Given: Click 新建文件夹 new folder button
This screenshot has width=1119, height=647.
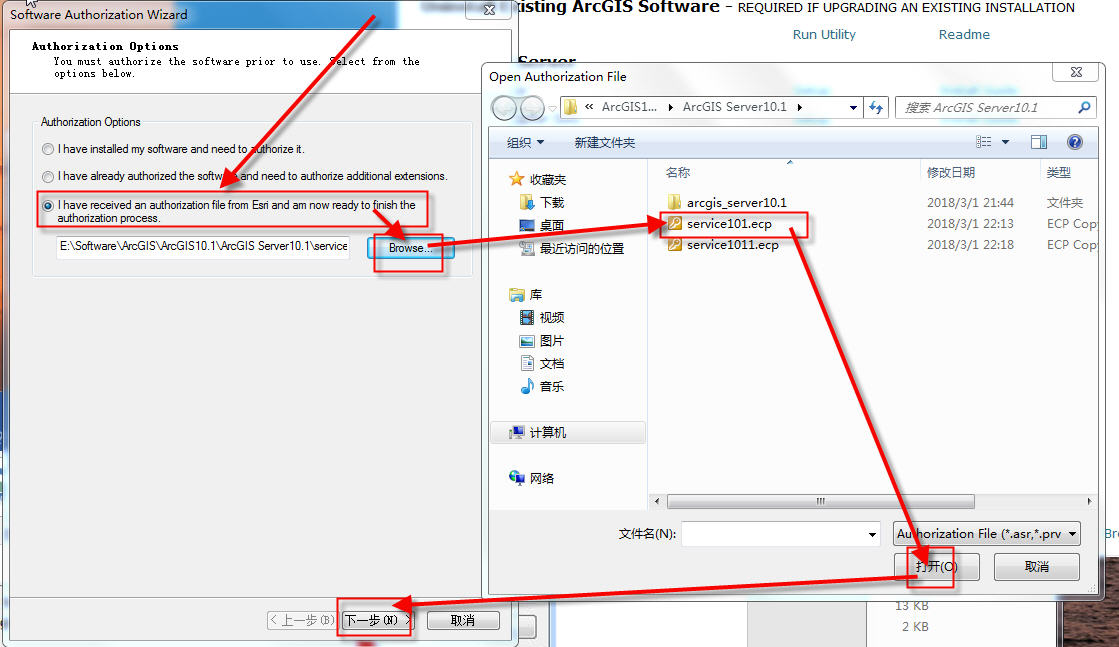Looking at the screenshot, I should point(604,143).
